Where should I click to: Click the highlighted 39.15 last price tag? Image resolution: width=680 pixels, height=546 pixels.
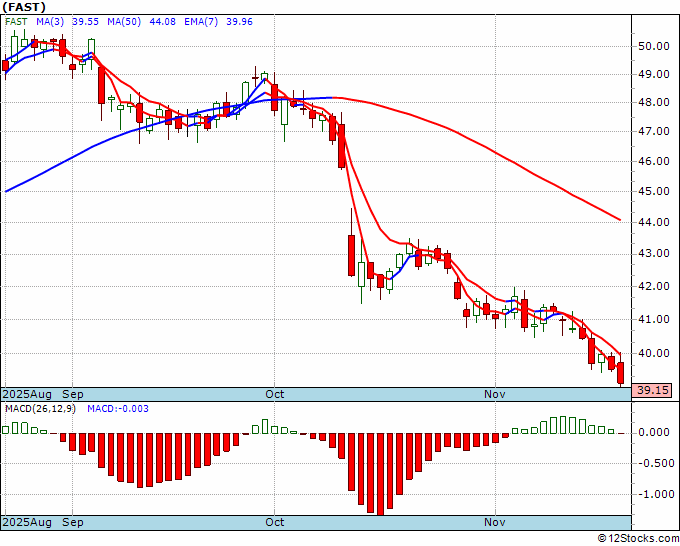pyautogui.click(x=652, y=390)
